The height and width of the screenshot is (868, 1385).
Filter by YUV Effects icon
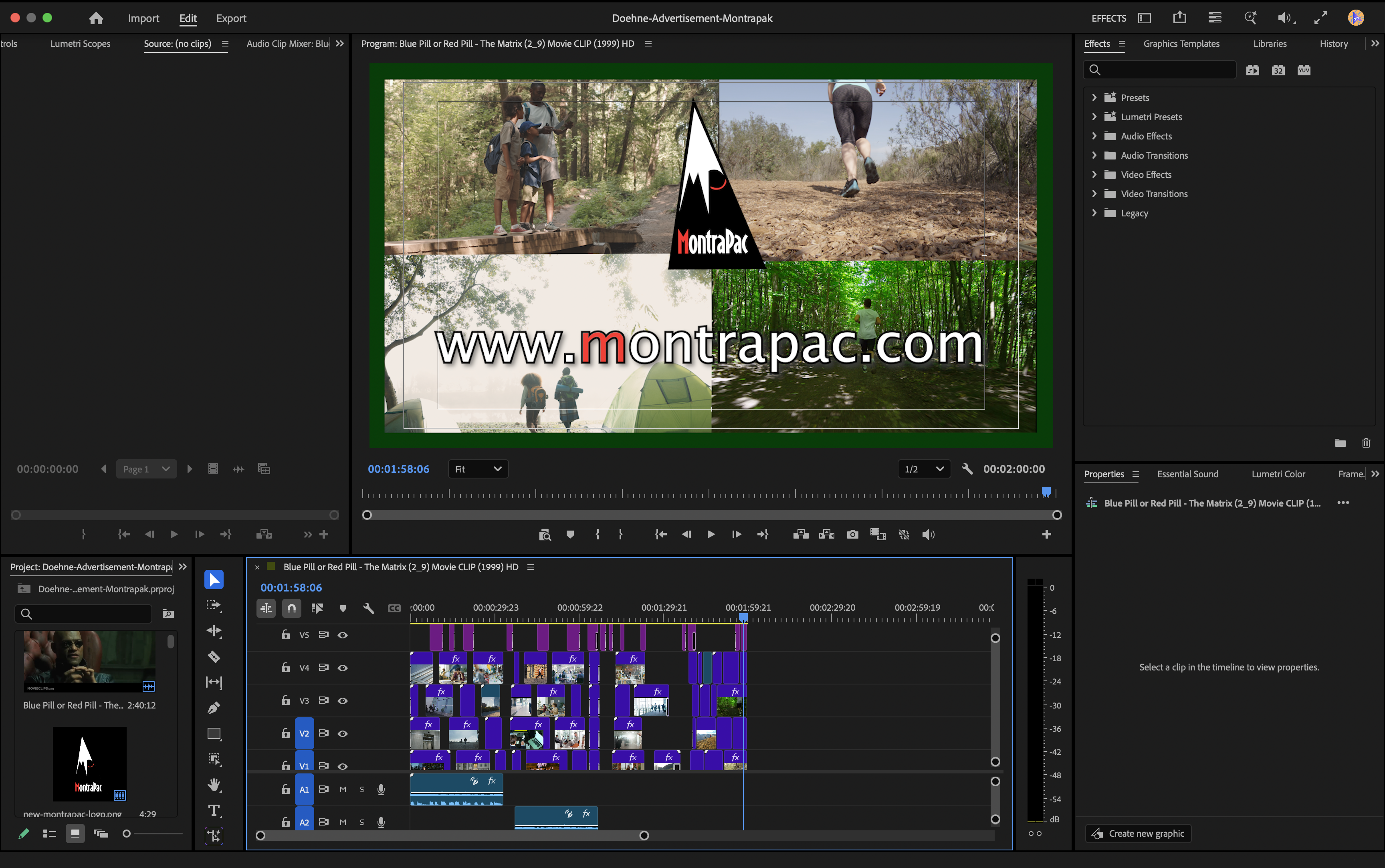[1304, 70]
